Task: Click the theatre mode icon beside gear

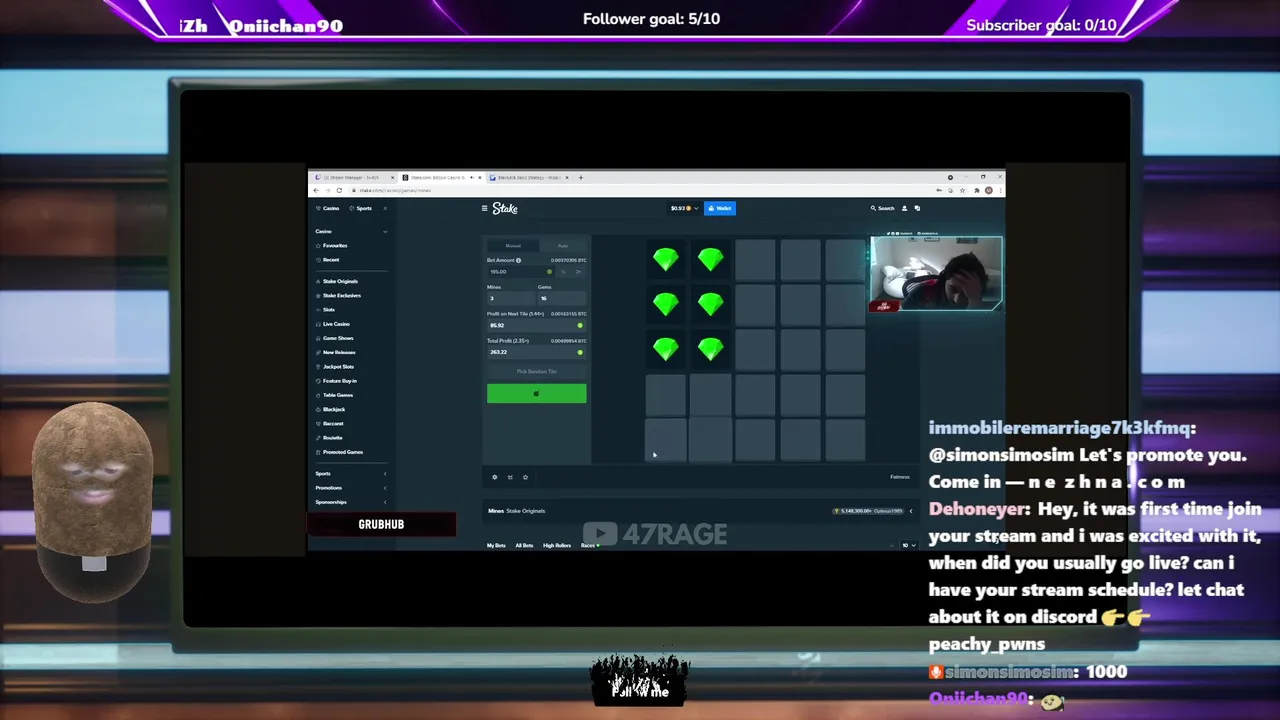Action: coord(510,477)
